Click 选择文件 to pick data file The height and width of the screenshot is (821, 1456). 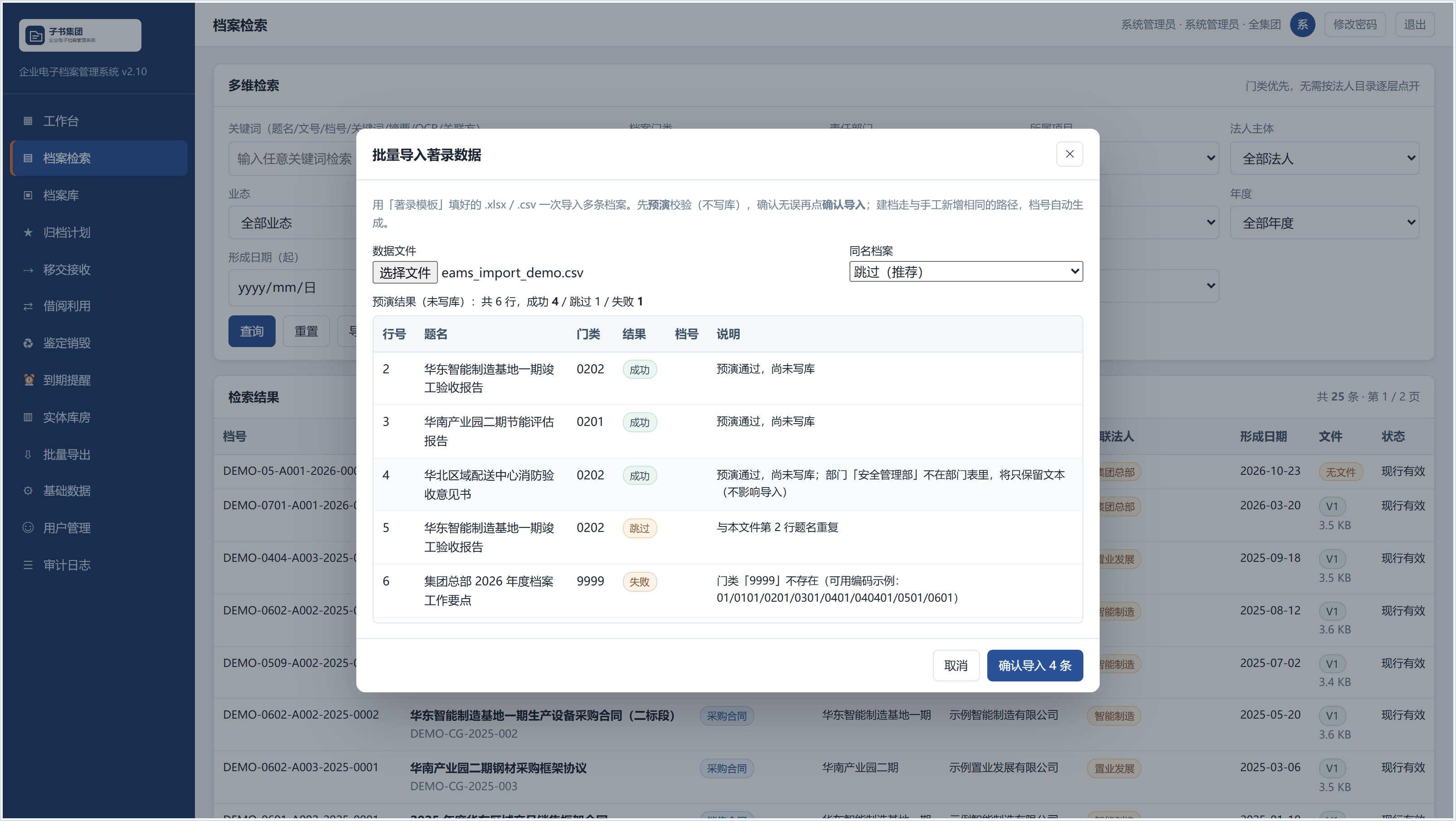pyautogui.click(x=405, y=272)
